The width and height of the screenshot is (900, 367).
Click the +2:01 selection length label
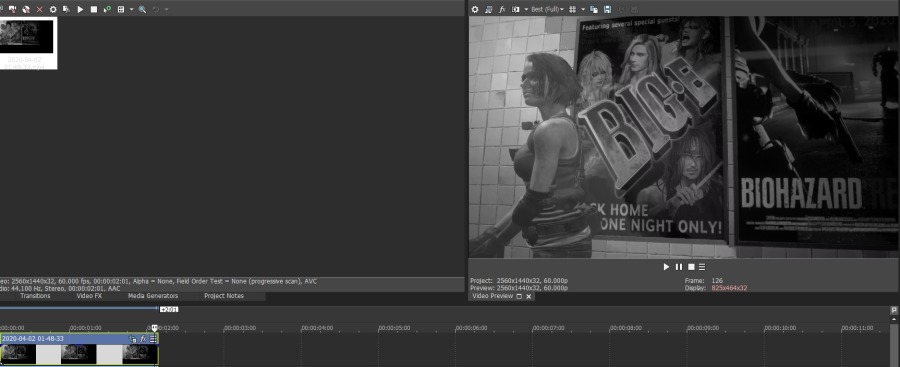[169, 310]
